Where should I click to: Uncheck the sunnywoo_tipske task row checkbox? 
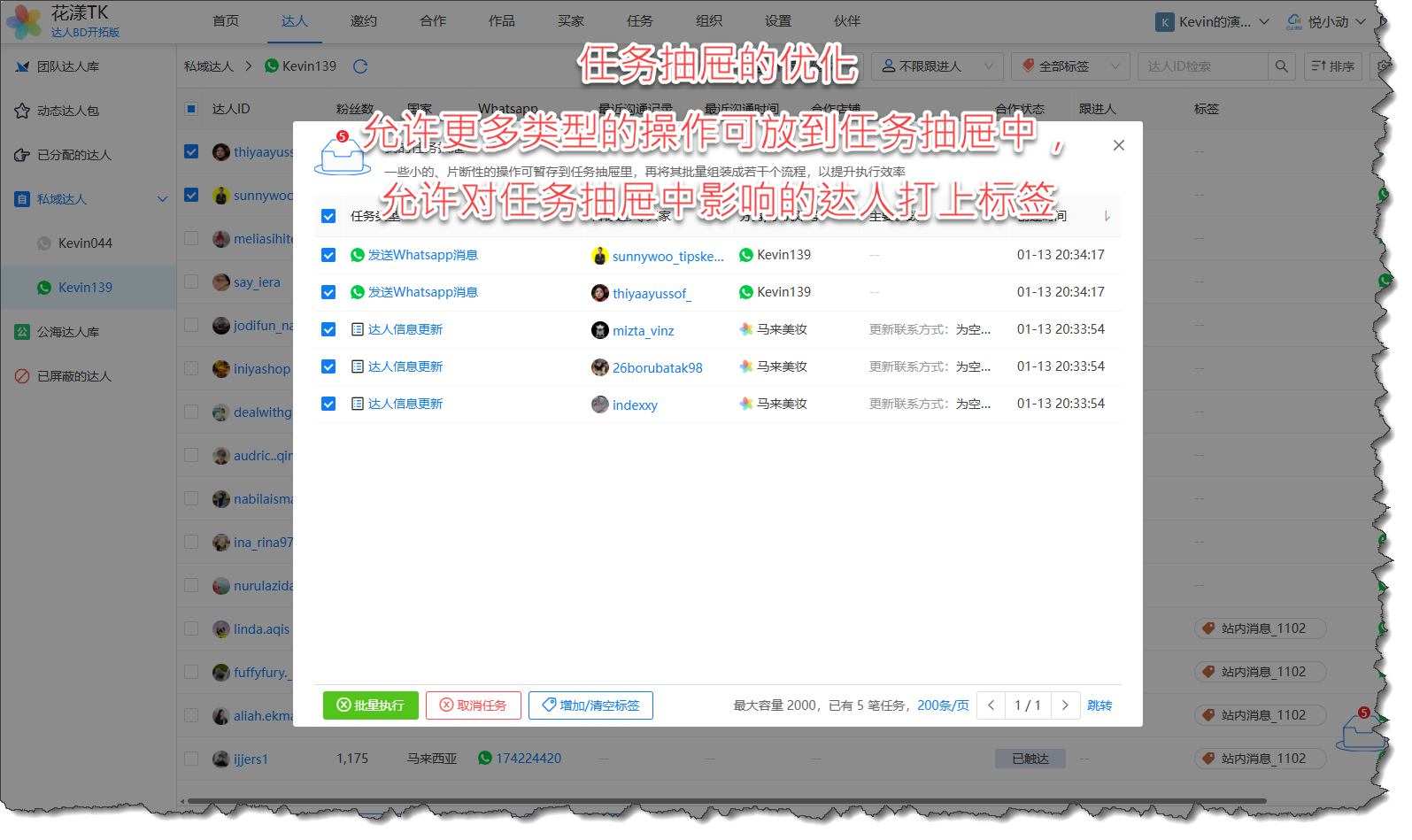pos(328,255)
